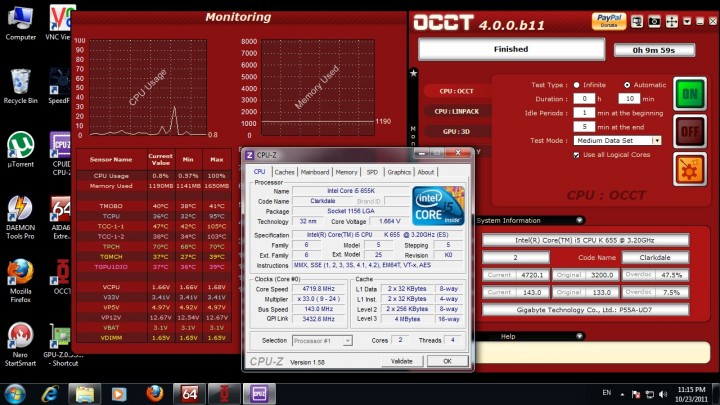Image resolution: width=720 pixels, height=405 pixels.
Task: Click the TCC-1-1 sensor row name
Action: [111, 226]
